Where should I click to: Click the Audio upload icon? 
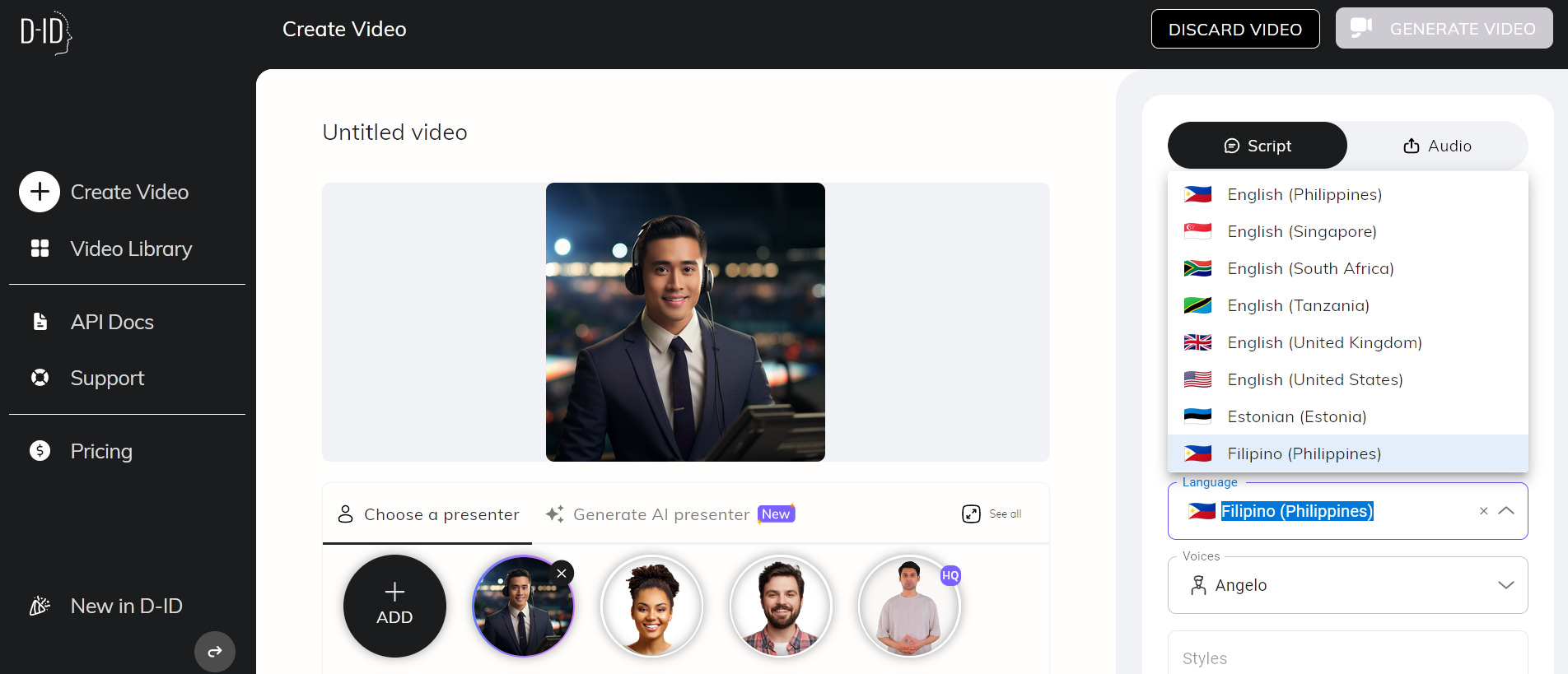(x=1412, y=146)
